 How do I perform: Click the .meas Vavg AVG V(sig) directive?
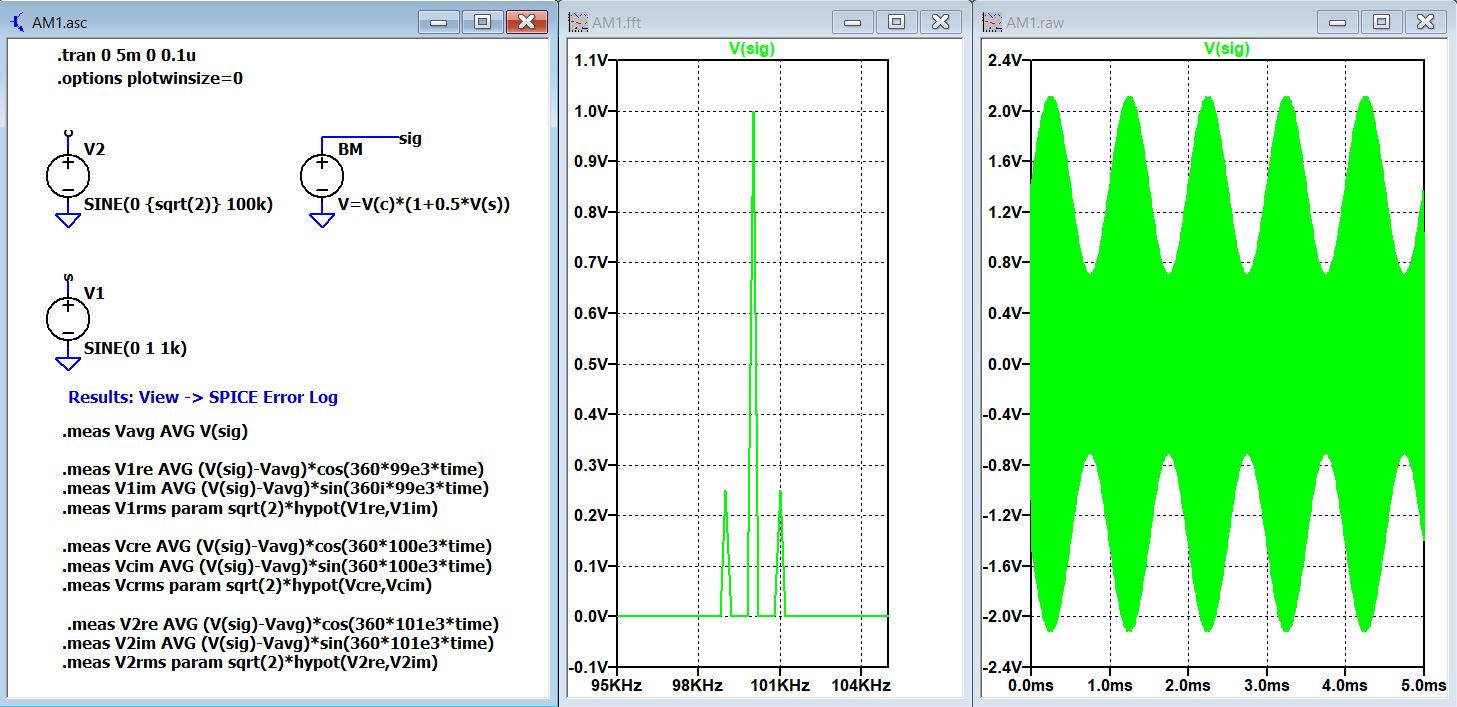[154, 432]
